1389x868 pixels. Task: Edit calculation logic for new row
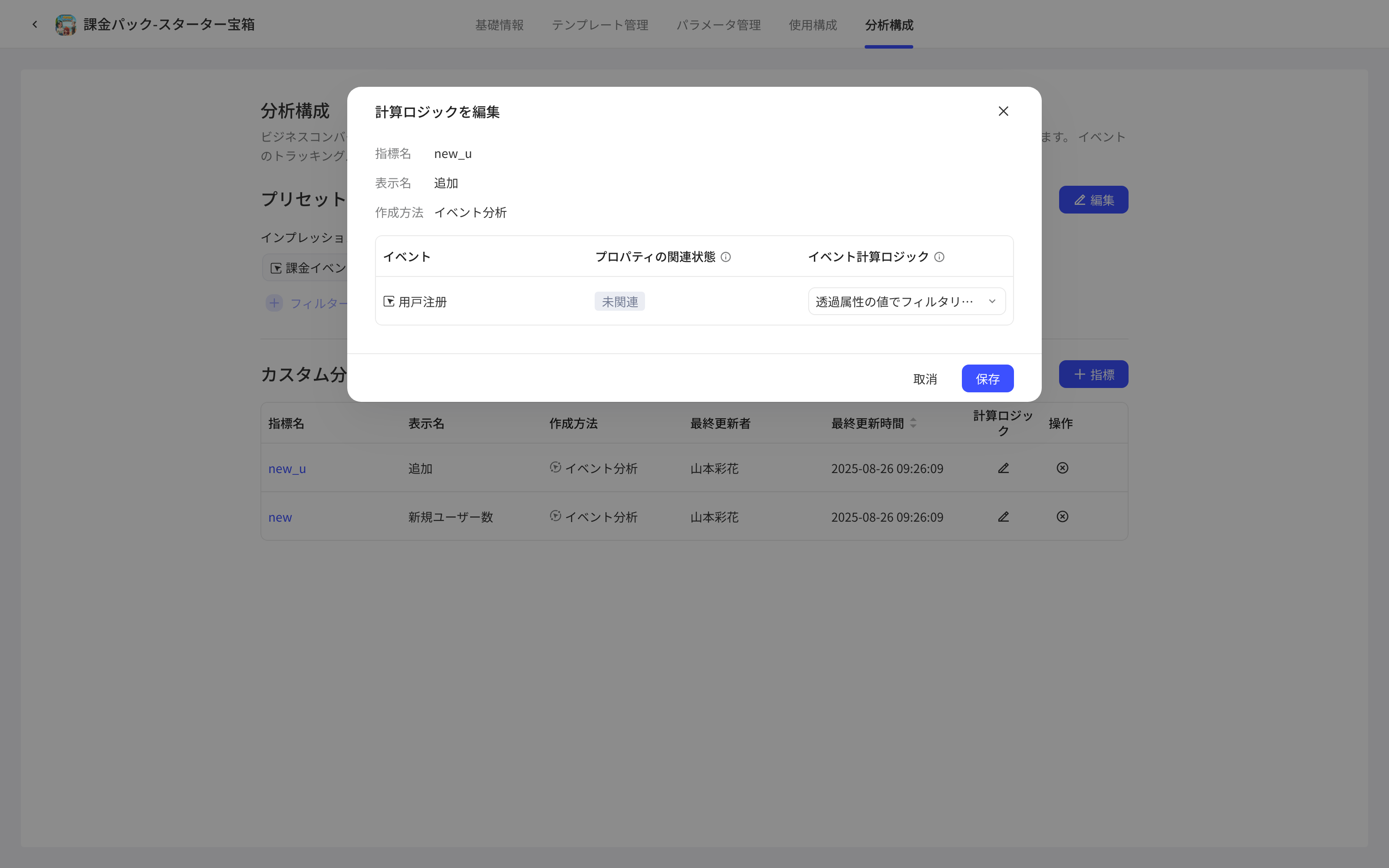[1003, 516]
